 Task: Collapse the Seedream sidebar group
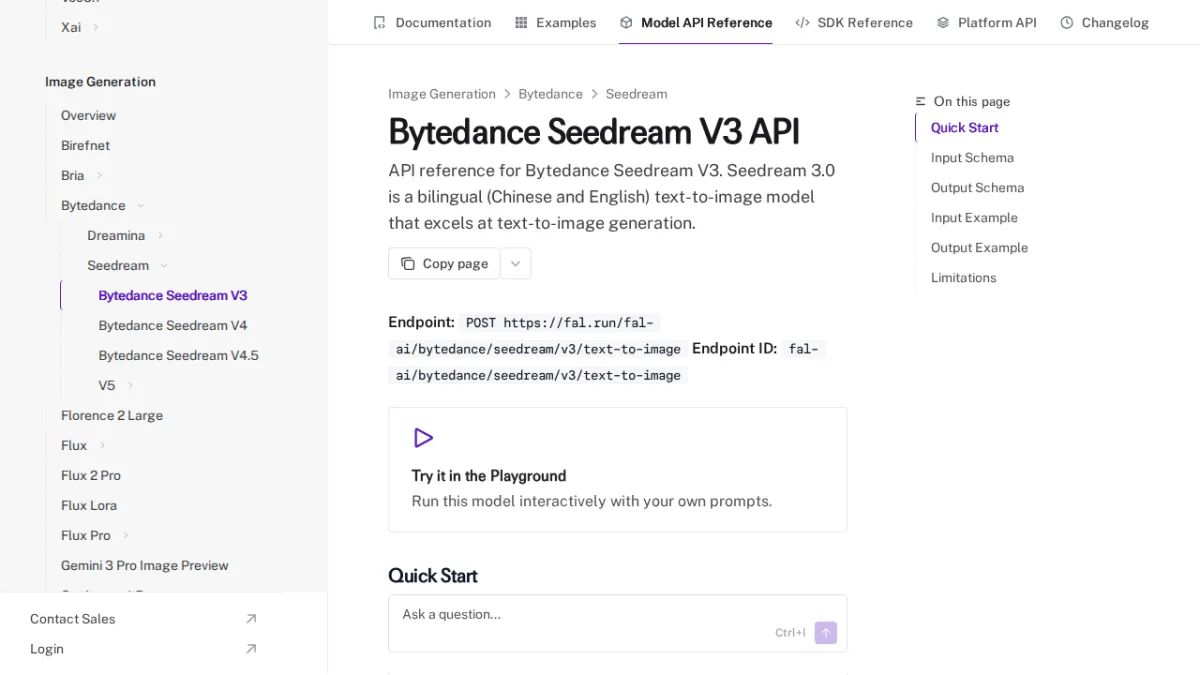click(x=164, y=266)
